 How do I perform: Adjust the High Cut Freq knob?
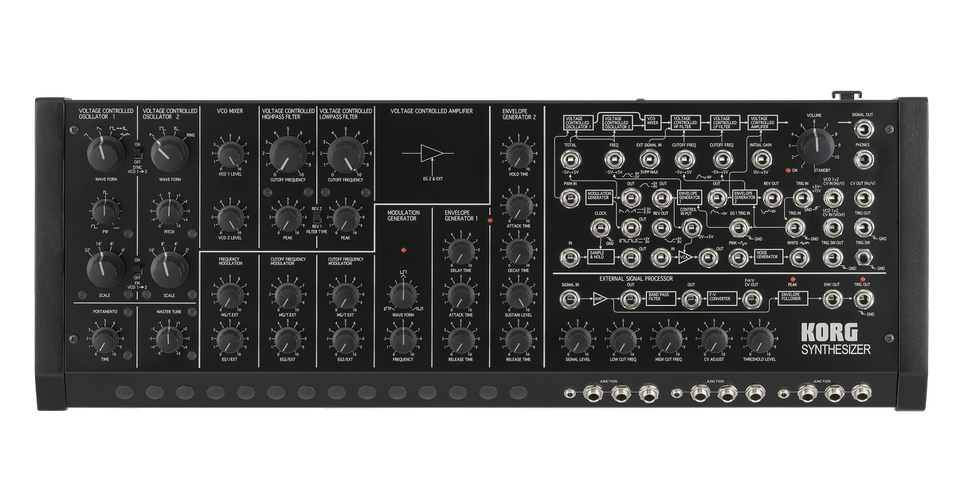pos(669,340)
